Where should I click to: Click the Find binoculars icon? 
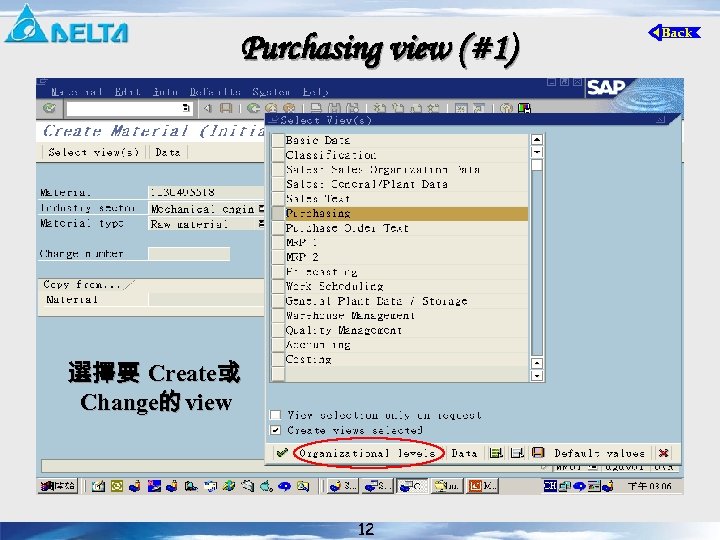[334, 108]
